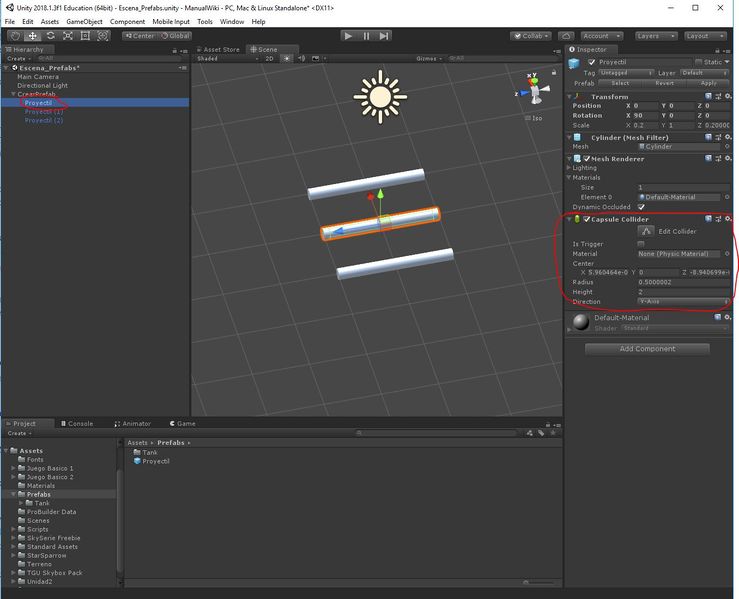Click the Step frame button

coord(384,36)
